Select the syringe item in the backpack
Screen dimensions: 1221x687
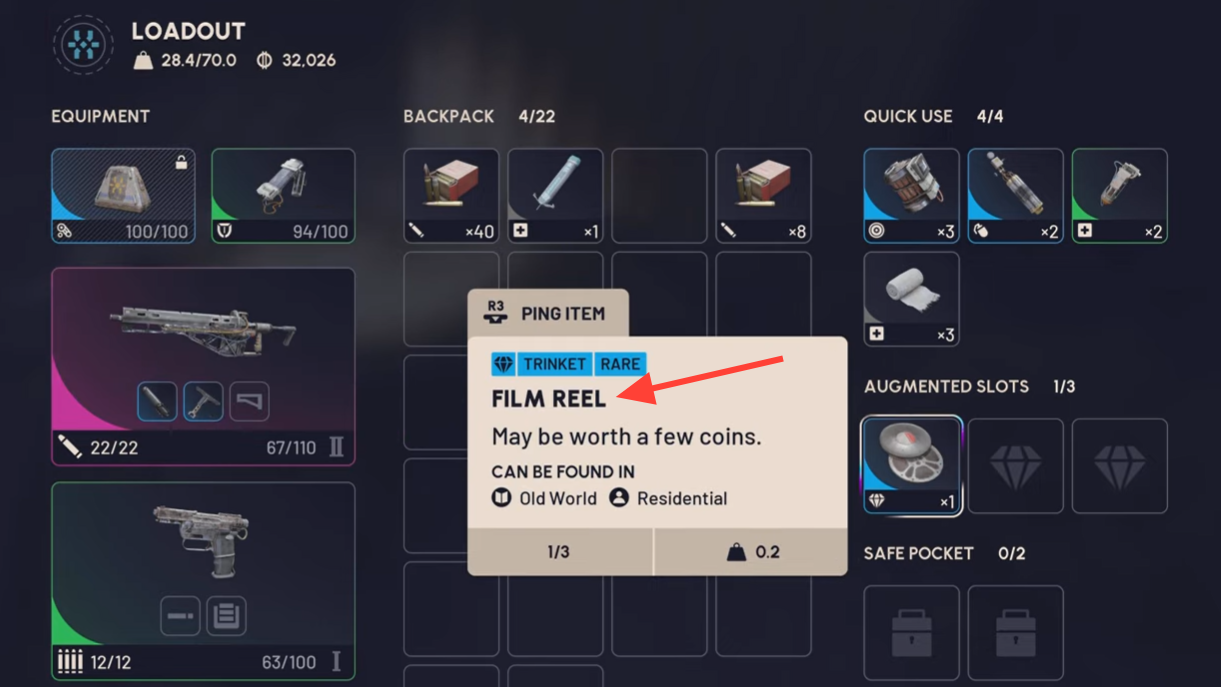click(555, 196)
